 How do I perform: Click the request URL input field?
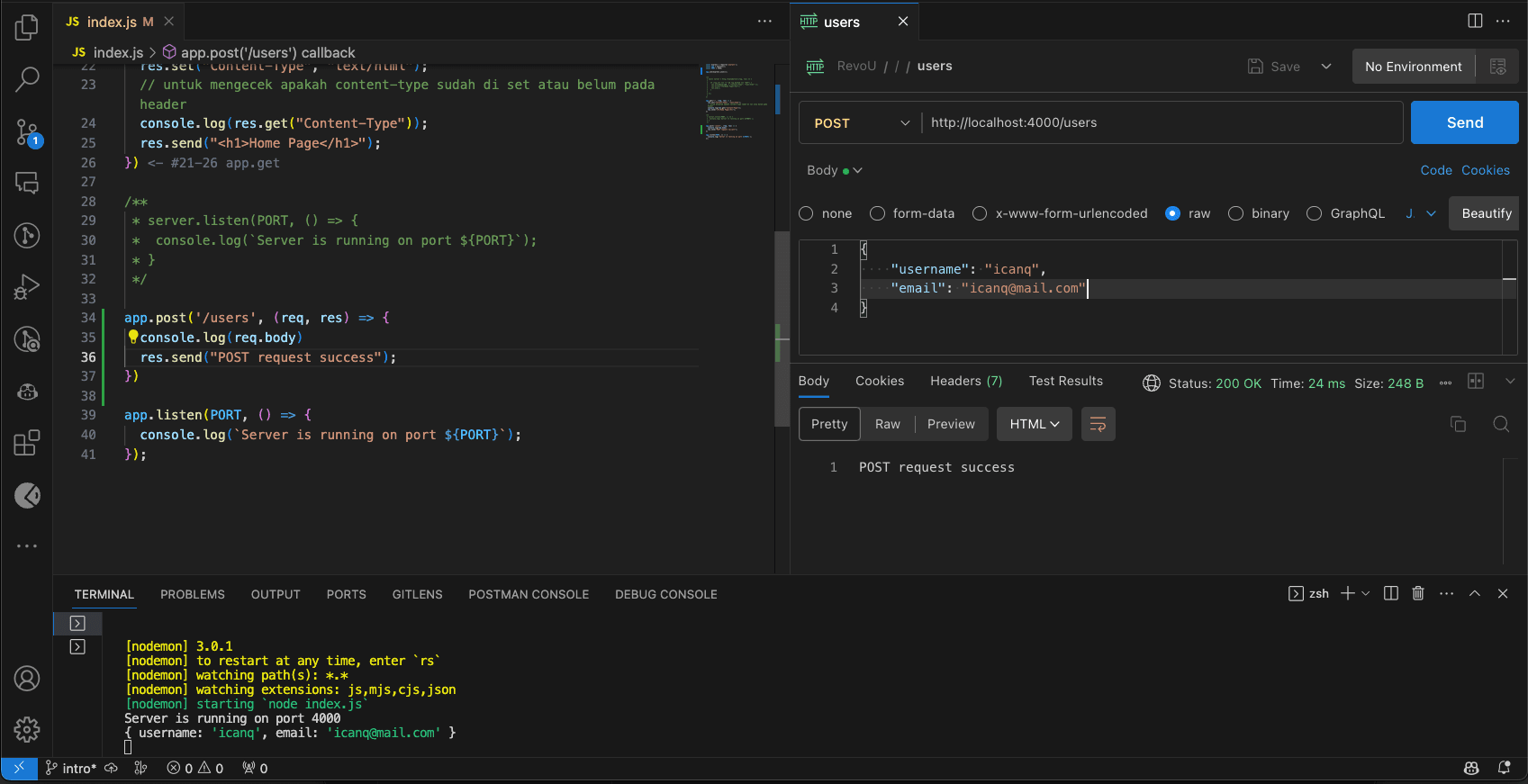click(1162, 122)
